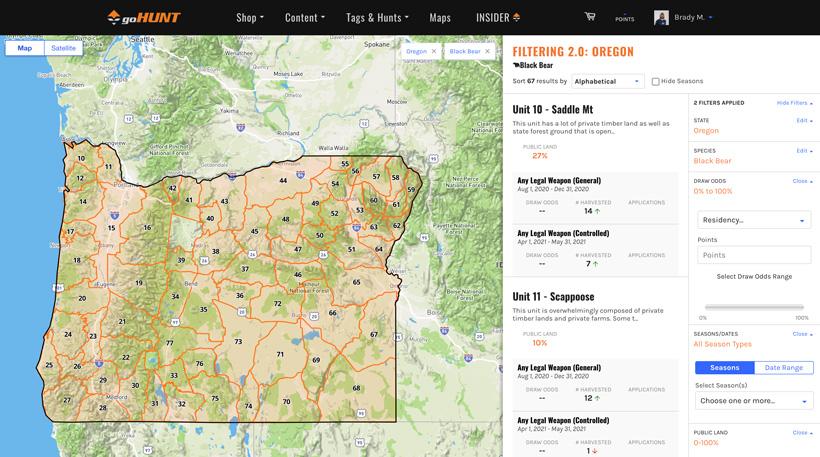Open the Alphabetical sort dropdown
This screenshot has height=457, width=820.
608,81
